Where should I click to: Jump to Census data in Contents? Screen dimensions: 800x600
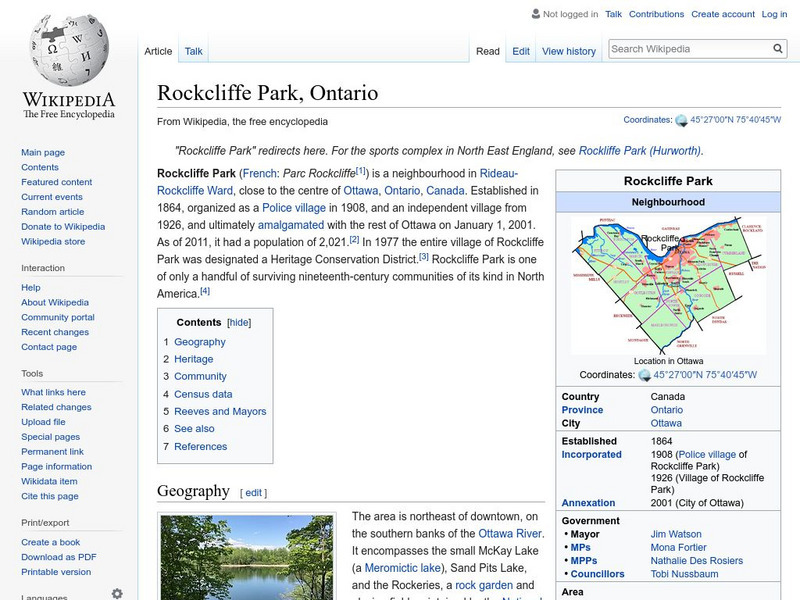pyautogui.click(x=203, y=394)
